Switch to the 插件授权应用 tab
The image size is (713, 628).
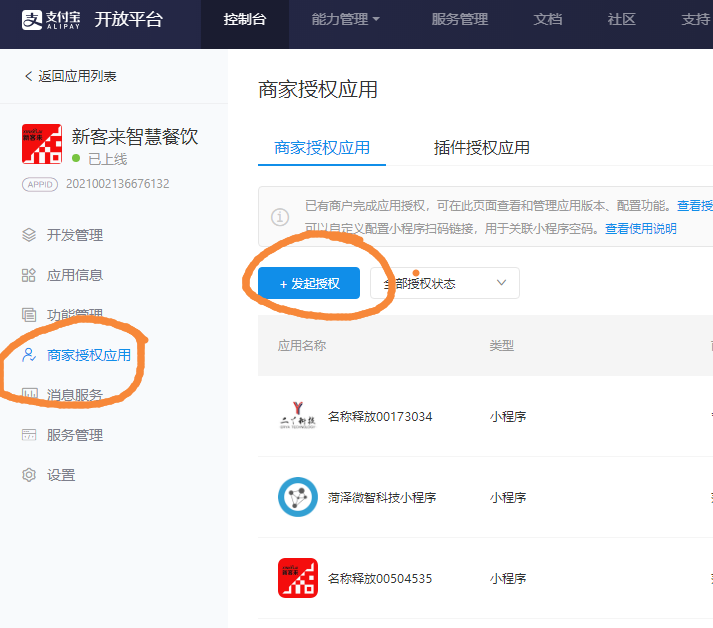(482, 148)
